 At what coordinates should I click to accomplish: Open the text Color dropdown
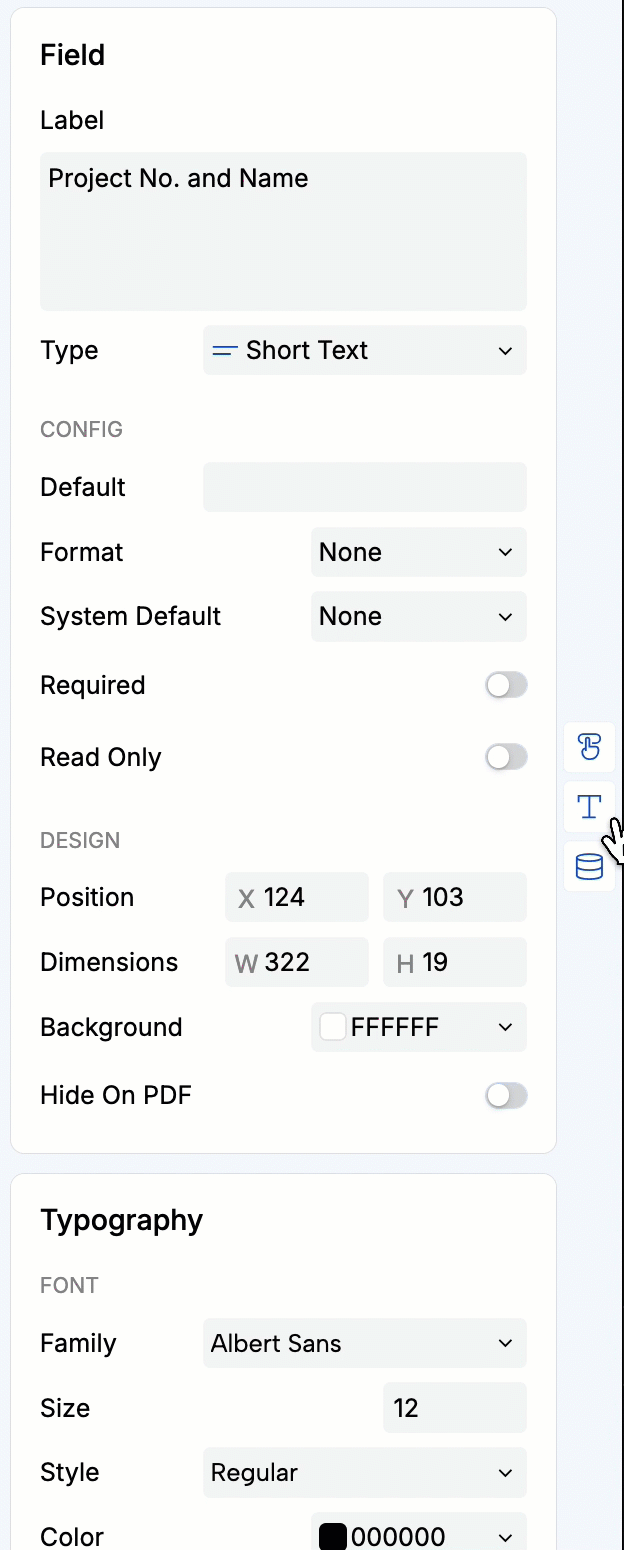pyautogui.click(x=418, y=1536)
